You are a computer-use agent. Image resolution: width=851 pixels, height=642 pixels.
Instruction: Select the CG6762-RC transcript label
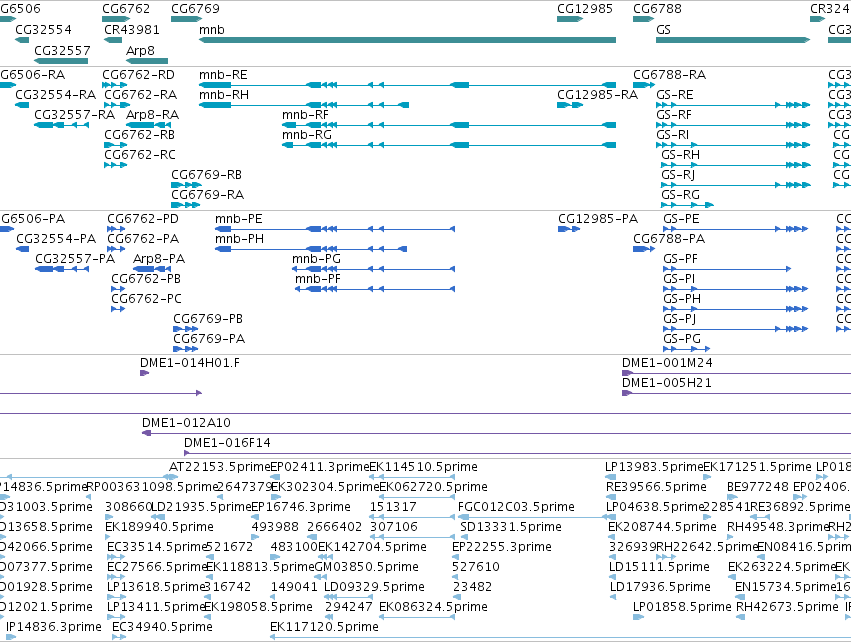click(140, 155)
